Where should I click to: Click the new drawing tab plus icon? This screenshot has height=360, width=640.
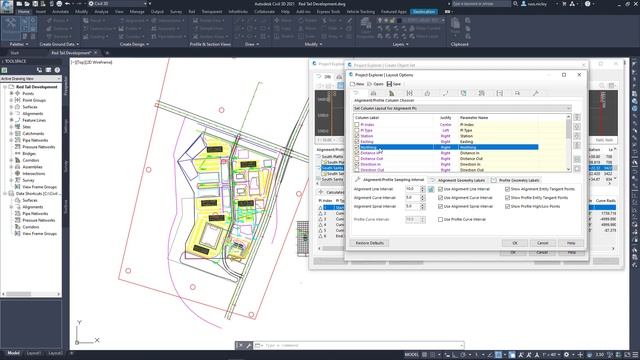point(107,53)
